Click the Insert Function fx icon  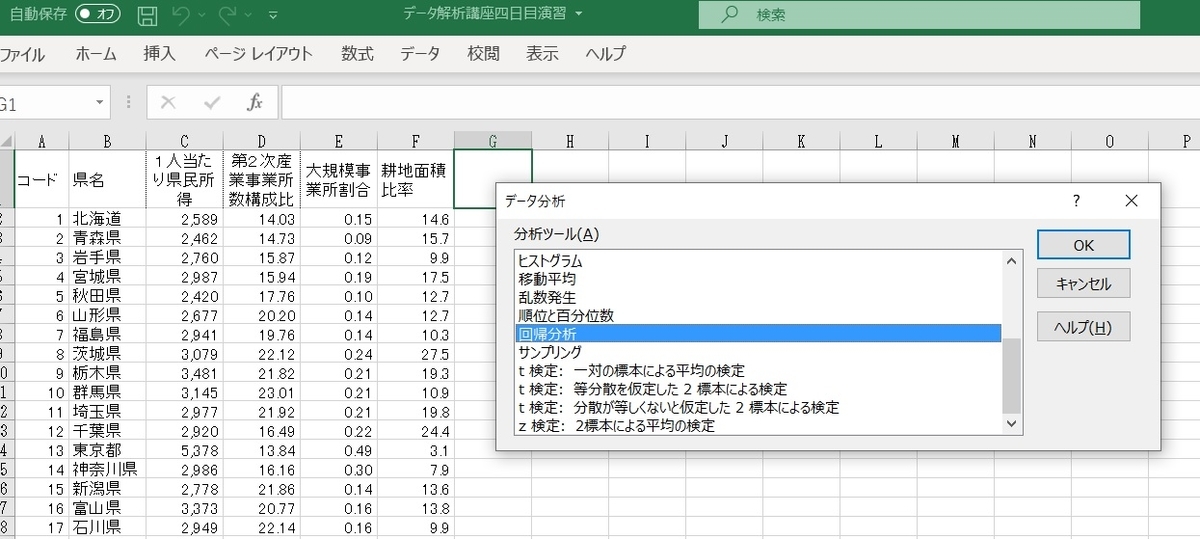tap(255, 103)
